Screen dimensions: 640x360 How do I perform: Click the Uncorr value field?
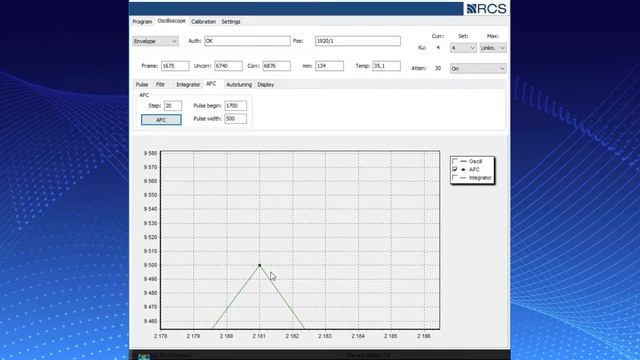pyautogui.click(x=229, y=66)
